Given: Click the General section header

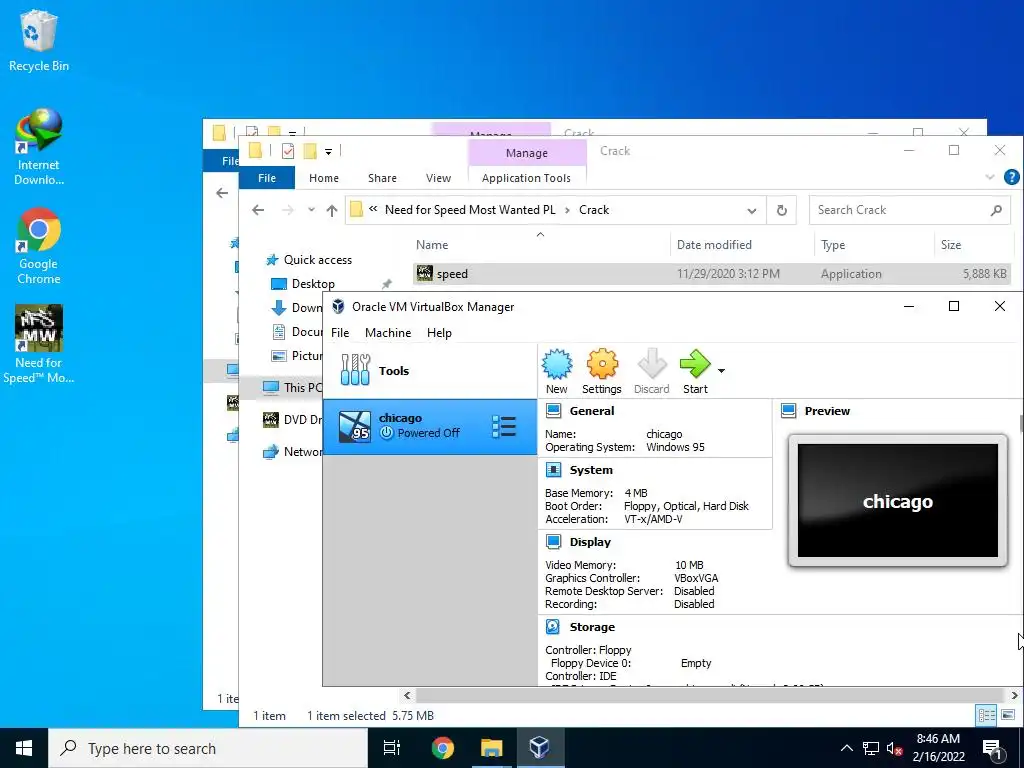Looking at the screenshot, I should tap(591, 411).
